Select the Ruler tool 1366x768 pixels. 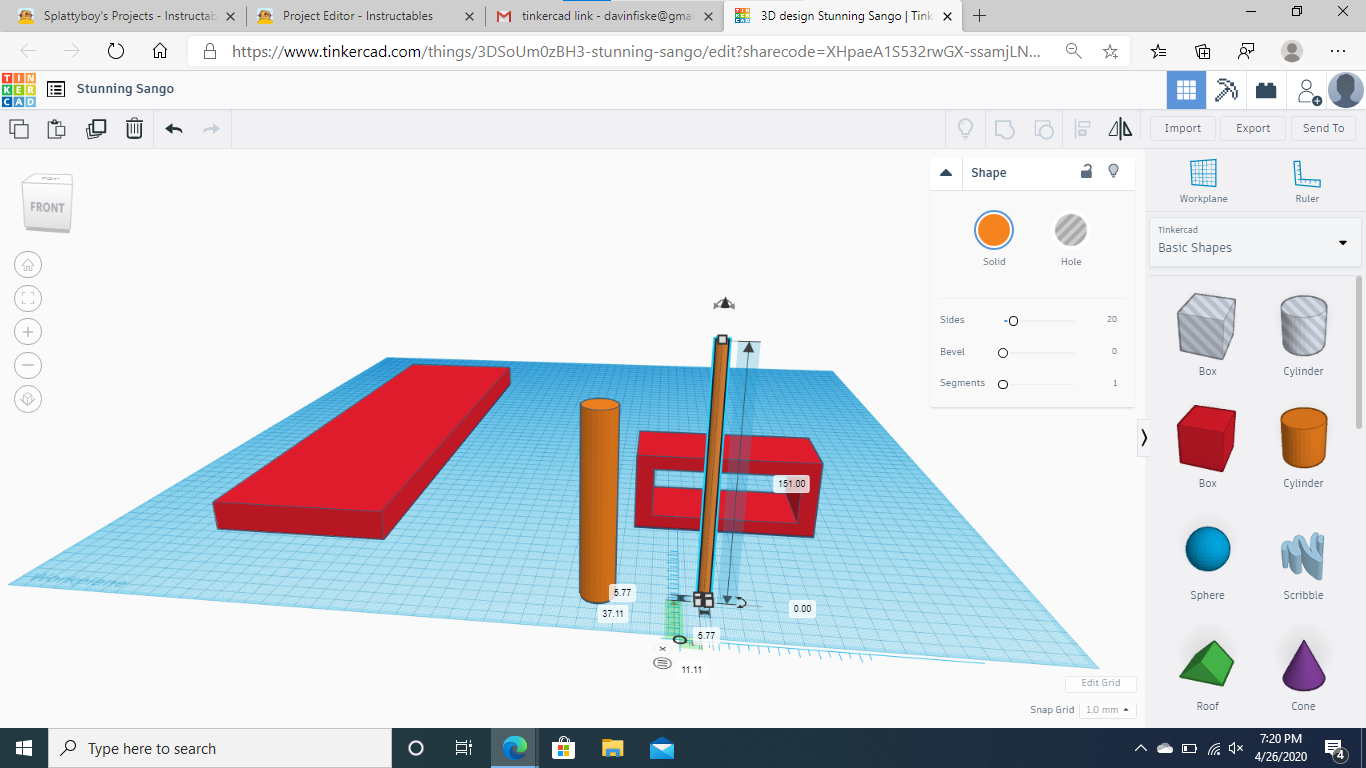click(x=1305, y=180)
